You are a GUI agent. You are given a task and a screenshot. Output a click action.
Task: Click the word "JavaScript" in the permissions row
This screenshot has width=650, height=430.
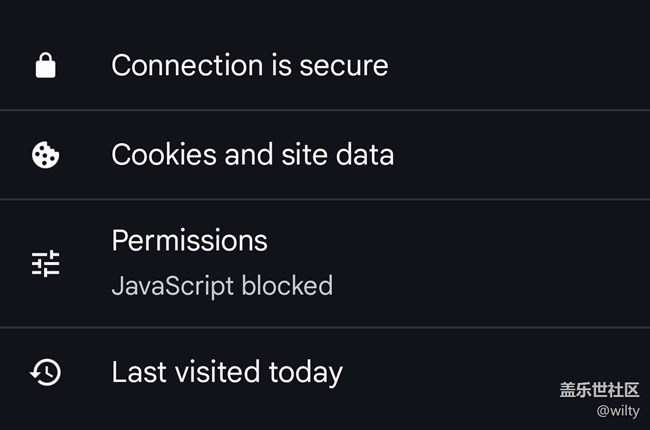point(173,287)
